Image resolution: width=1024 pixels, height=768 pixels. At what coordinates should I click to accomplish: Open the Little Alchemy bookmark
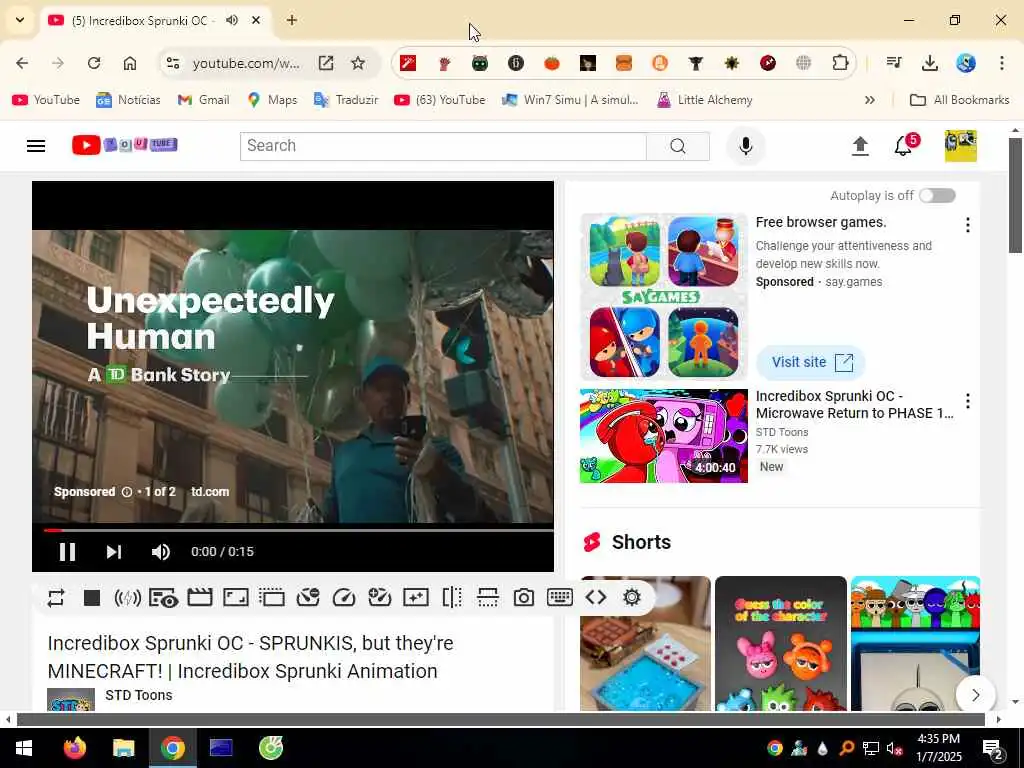click(x=705, y=100)
